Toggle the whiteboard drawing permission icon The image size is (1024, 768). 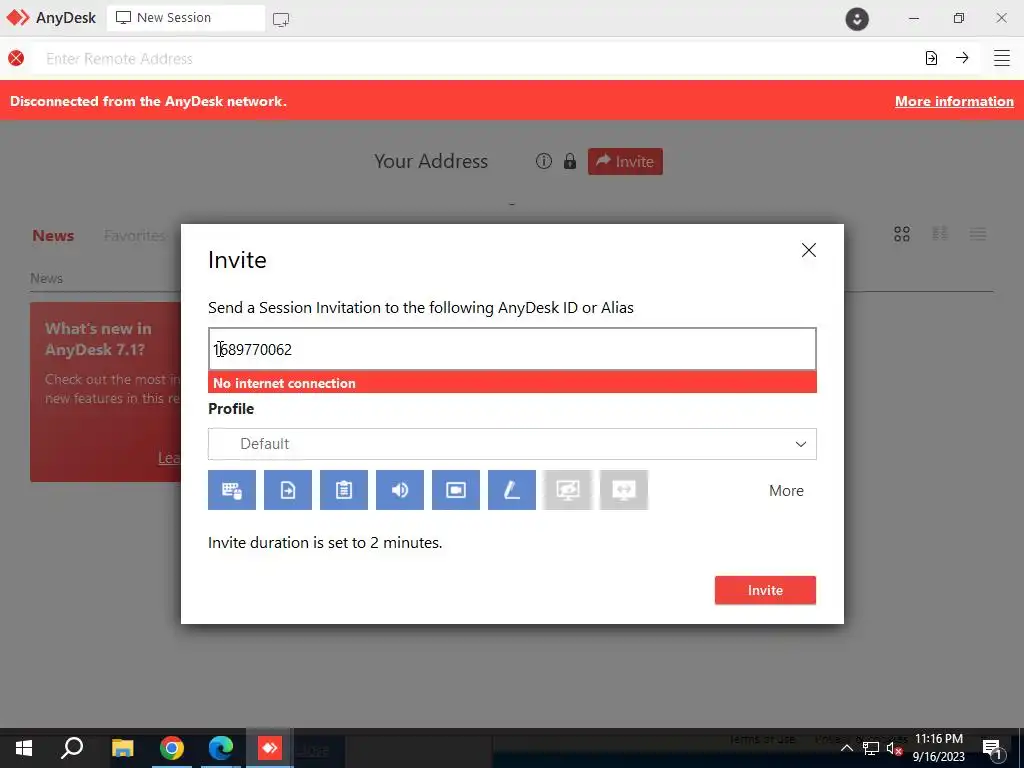point(512,490)
